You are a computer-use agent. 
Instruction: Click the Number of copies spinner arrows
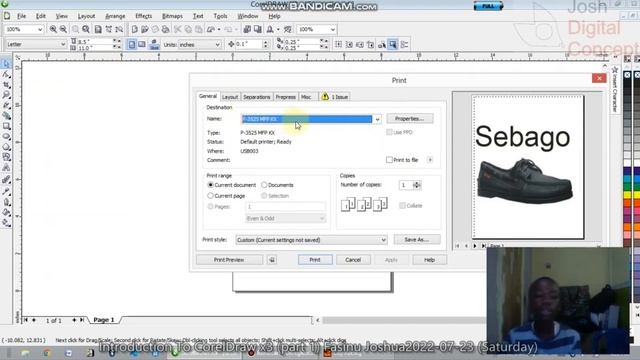(417, 185)
